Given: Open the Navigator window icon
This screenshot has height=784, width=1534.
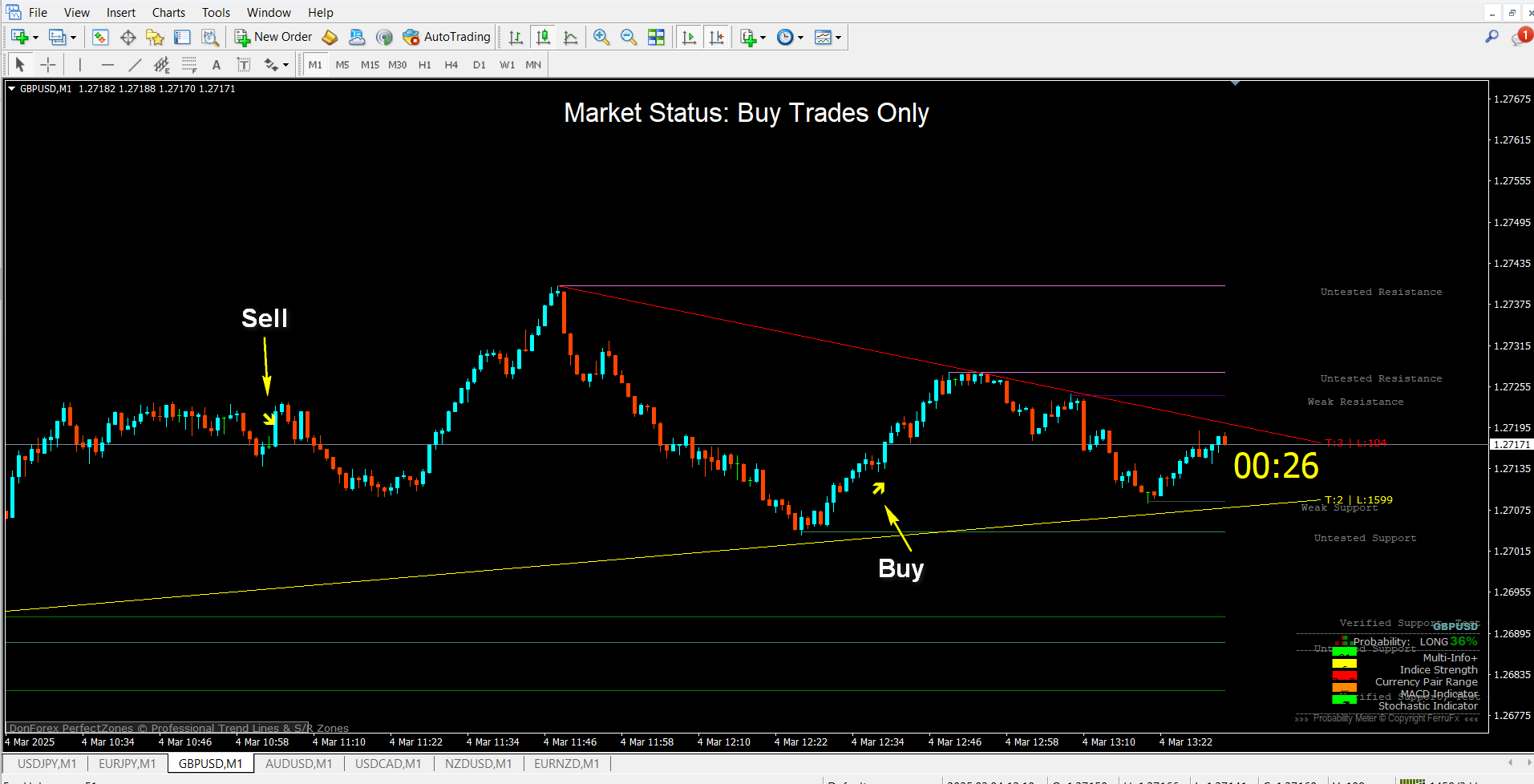Looking at the screenshot, I should (x=155, y=37).
